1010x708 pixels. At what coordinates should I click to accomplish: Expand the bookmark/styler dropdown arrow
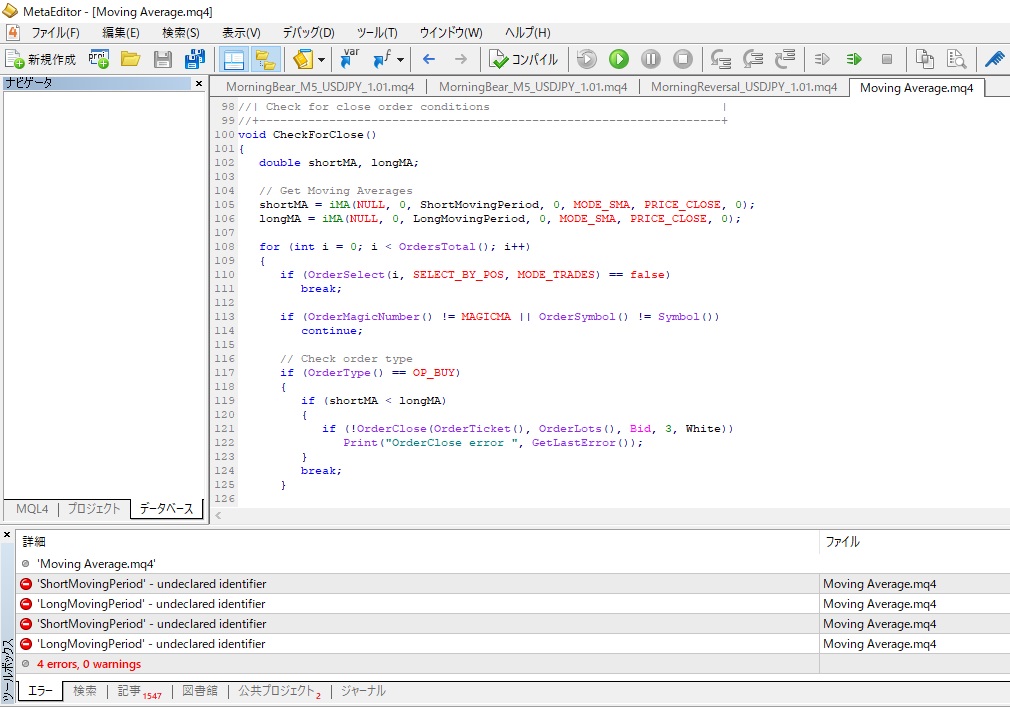321,60
